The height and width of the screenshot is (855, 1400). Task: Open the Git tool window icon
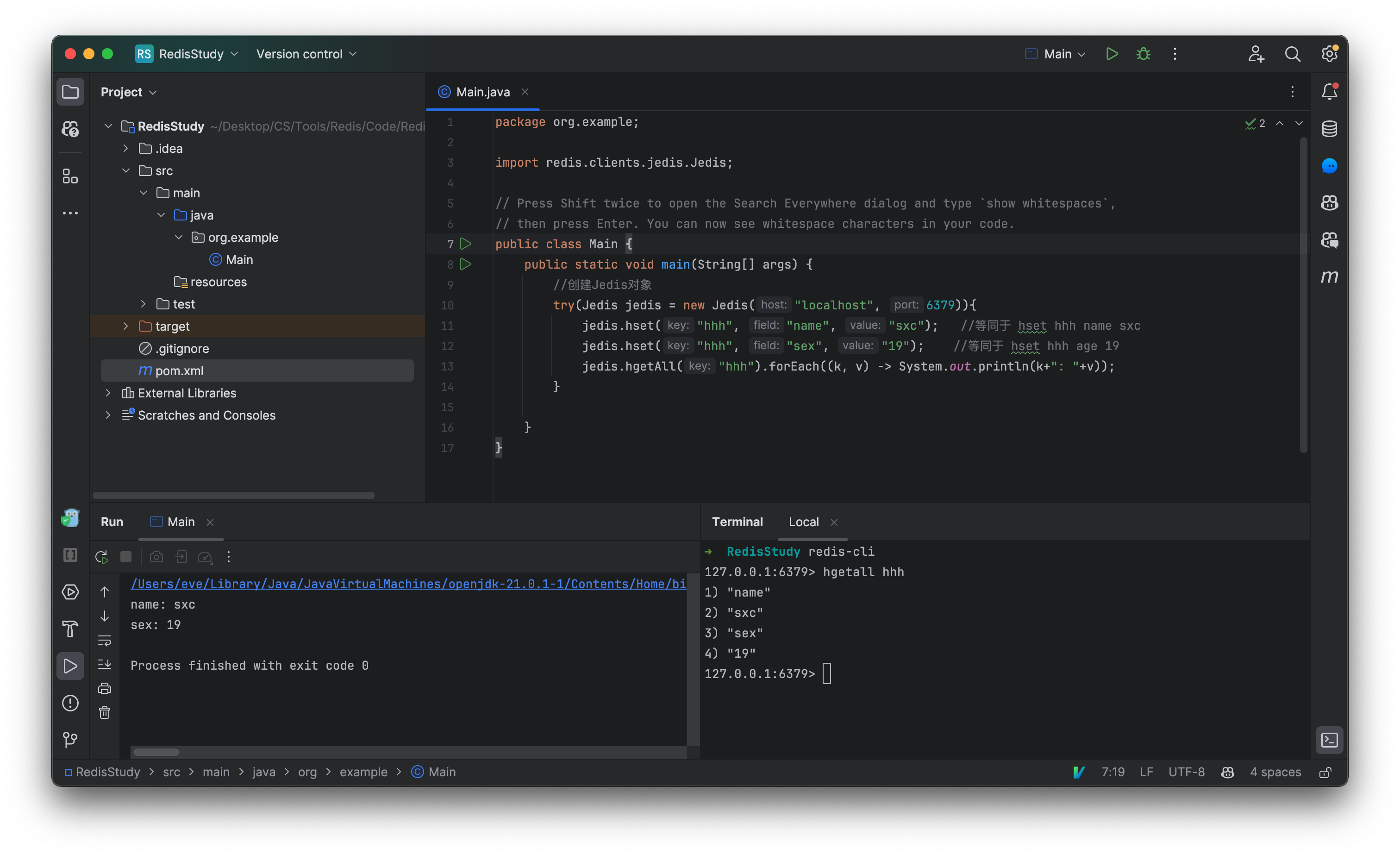pyautogui.click(x=70, y=740)
